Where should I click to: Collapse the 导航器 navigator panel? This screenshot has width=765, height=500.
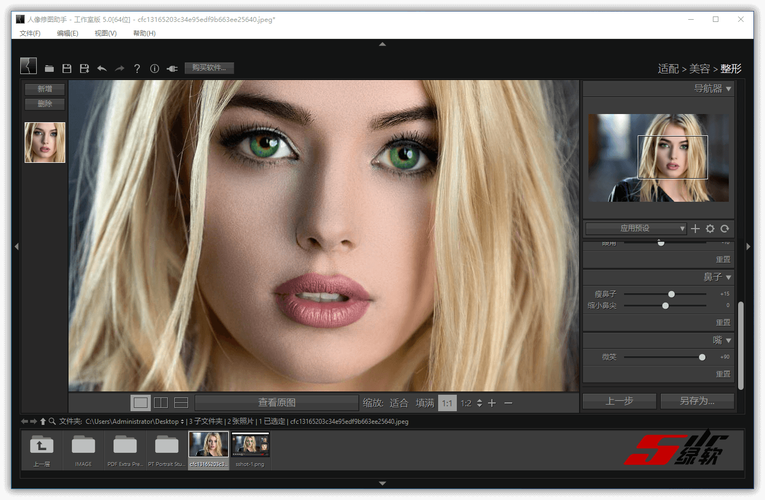[x=728, y=89]
